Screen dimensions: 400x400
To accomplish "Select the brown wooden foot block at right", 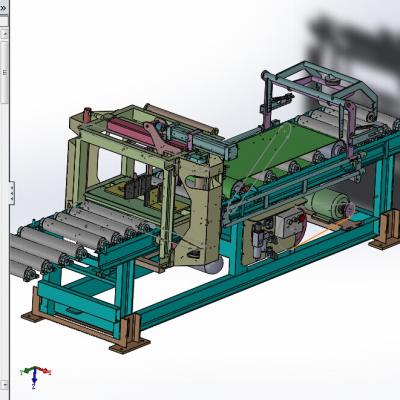I will tap(387, 230).
